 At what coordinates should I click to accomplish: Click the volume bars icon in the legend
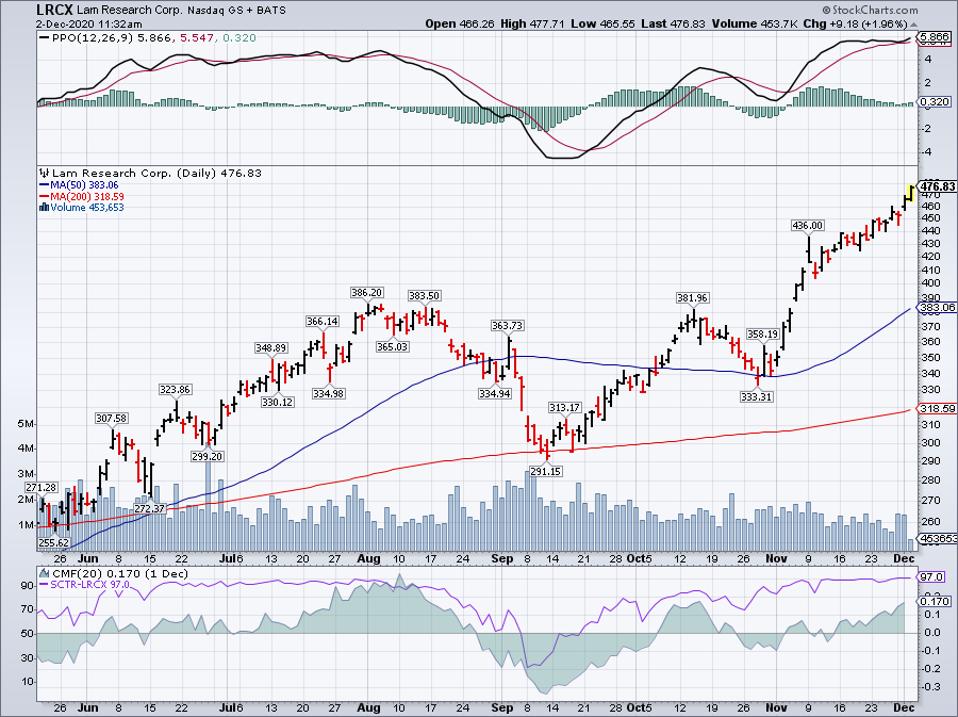point(44,208)
